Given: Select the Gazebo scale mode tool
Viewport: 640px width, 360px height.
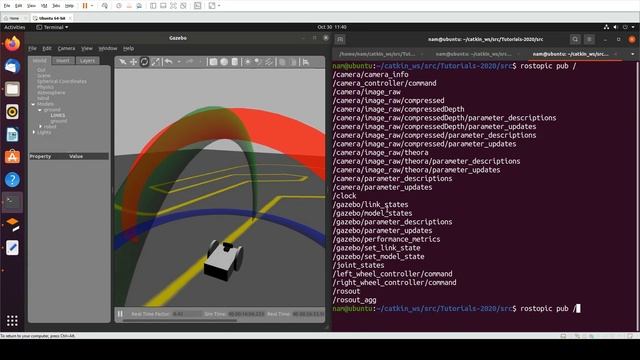Looking at the screenshot, I should coord(156,62).
